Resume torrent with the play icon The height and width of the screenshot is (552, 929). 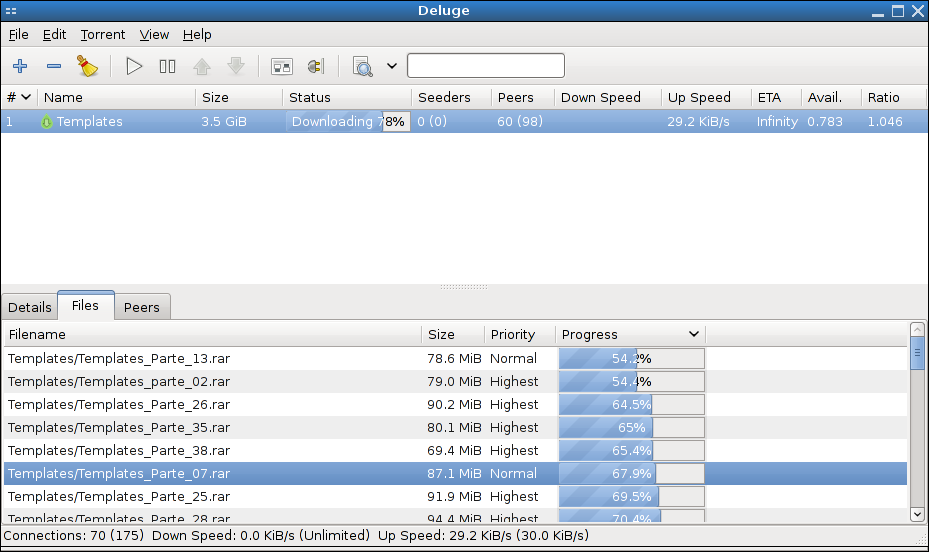pos(134,67)
